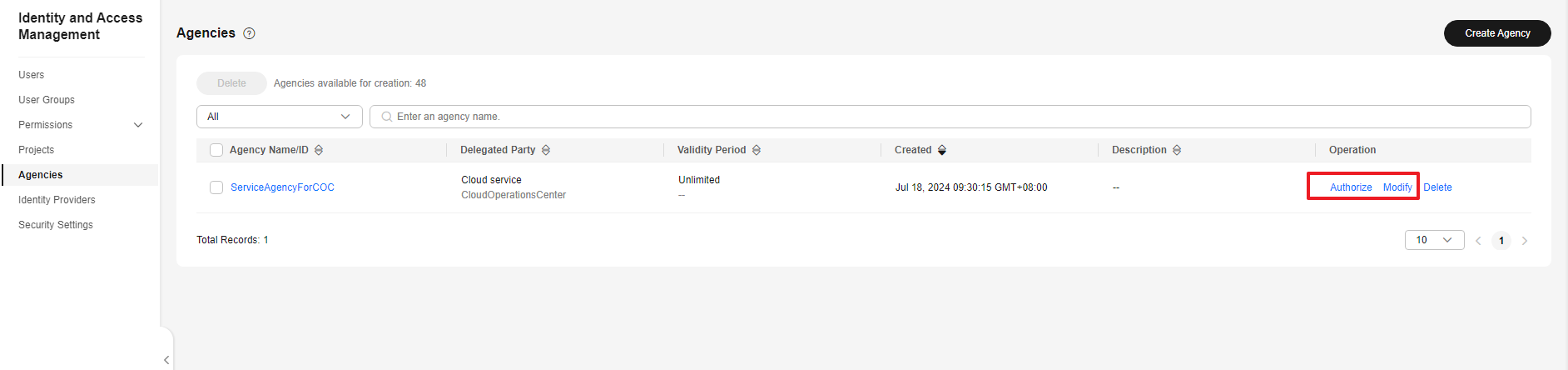Open the All filter dropdown
1568x370 pixels.
(x=280, y=117)
